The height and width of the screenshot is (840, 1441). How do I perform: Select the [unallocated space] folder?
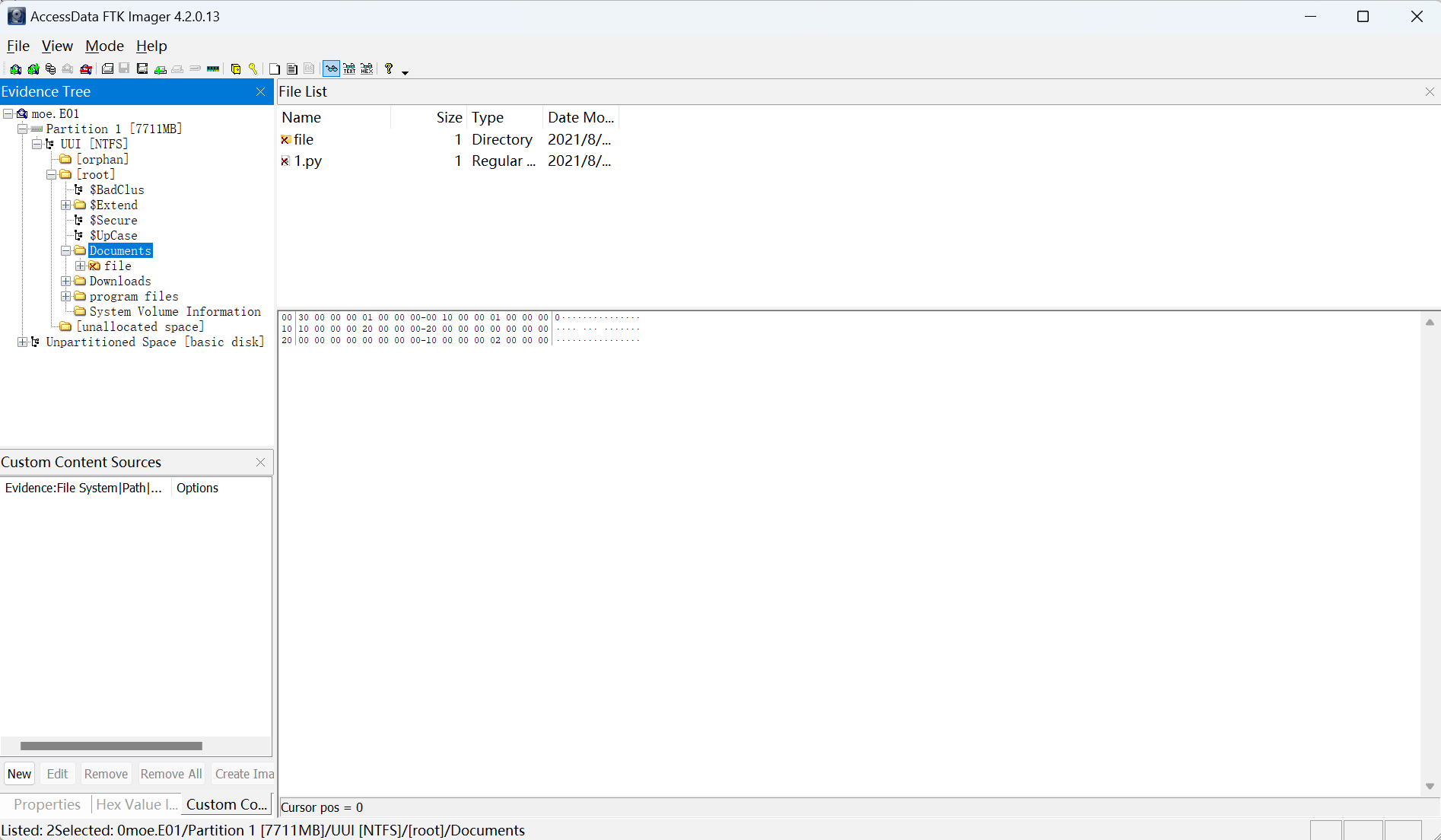pyautogui.click(x=140, y=326)
